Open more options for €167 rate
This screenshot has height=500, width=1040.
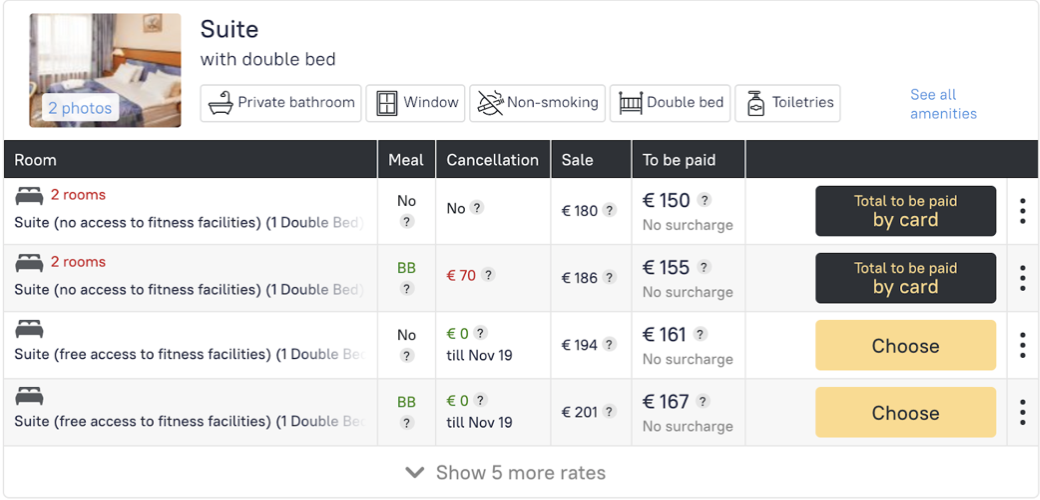coord(1022,412)
